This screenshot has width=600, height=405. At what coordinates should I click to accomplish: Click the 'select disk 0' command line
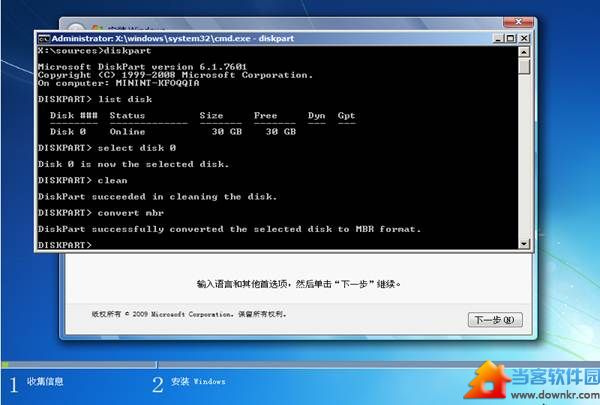point(107,148)
